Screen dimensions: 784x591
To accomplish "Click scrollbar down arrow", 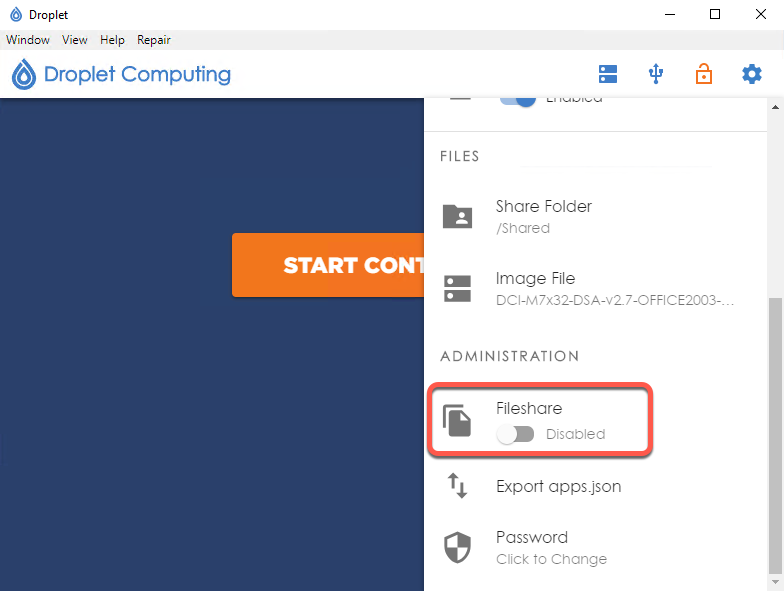I will [x=776, y=582].
